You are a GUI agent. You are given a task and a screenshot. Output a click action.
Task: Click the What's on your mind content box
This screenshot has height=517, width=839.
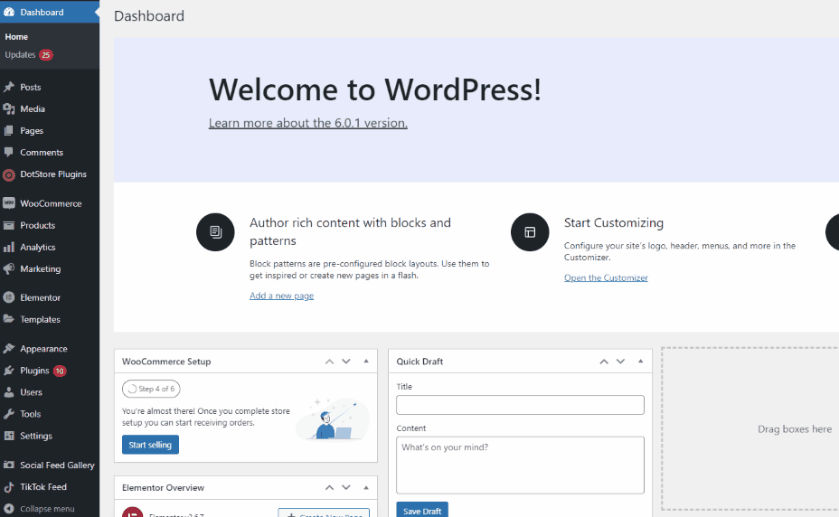(x=520, y=465)
